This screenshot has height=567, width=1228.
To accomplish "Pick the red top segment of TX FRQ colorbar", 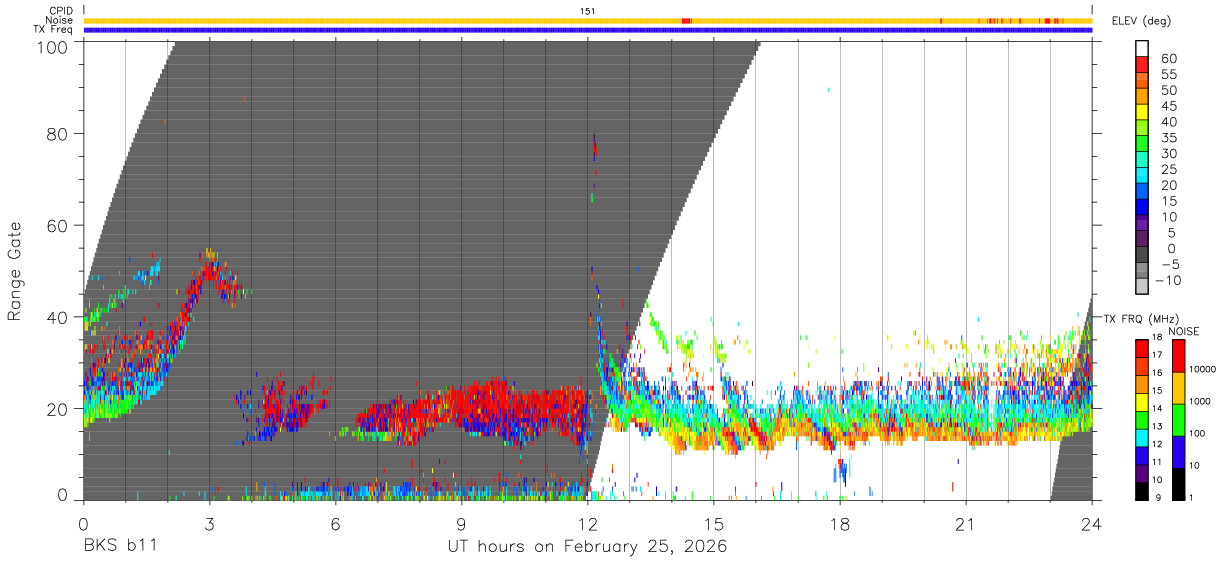I will pyautogui.click(x=1141, y=348).
